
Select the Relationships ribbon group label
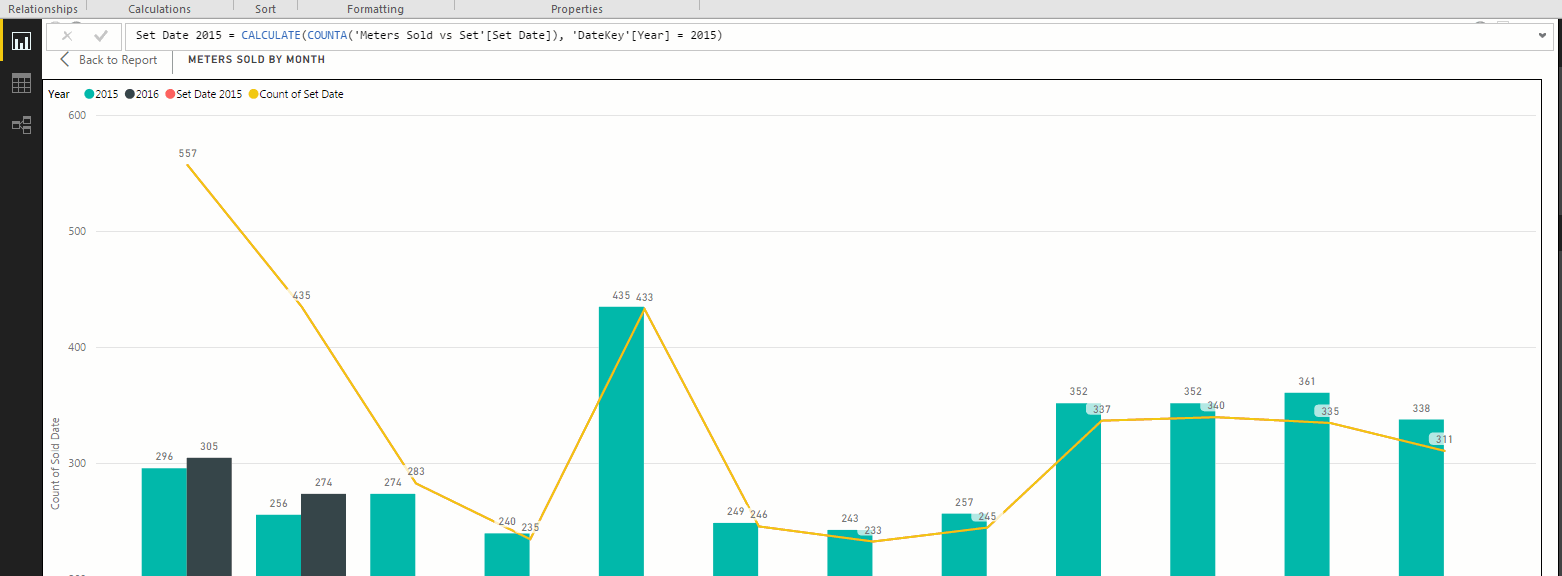(43, 9)
